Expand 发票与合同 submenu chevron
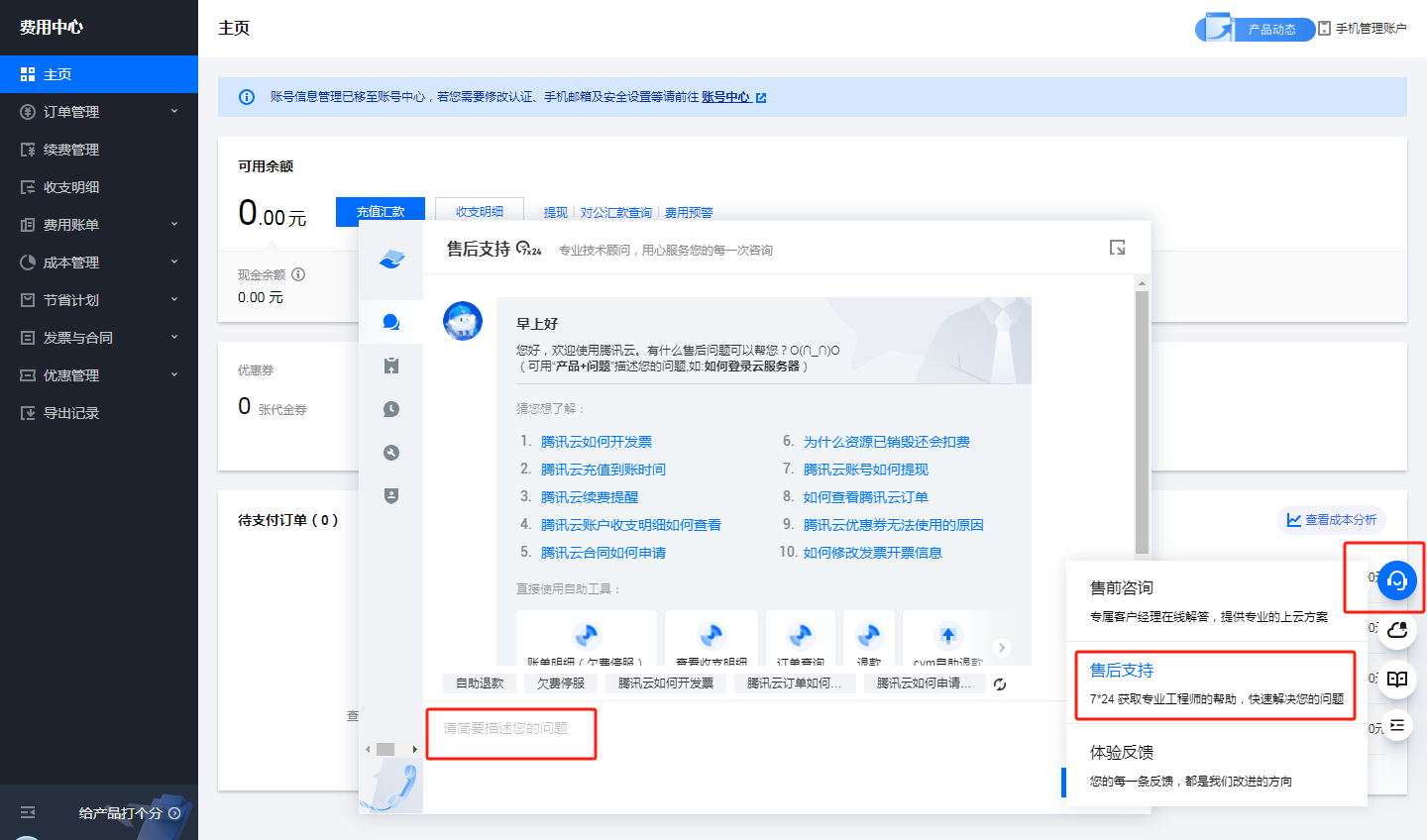 pyautogui.click(x=174, y=337)
